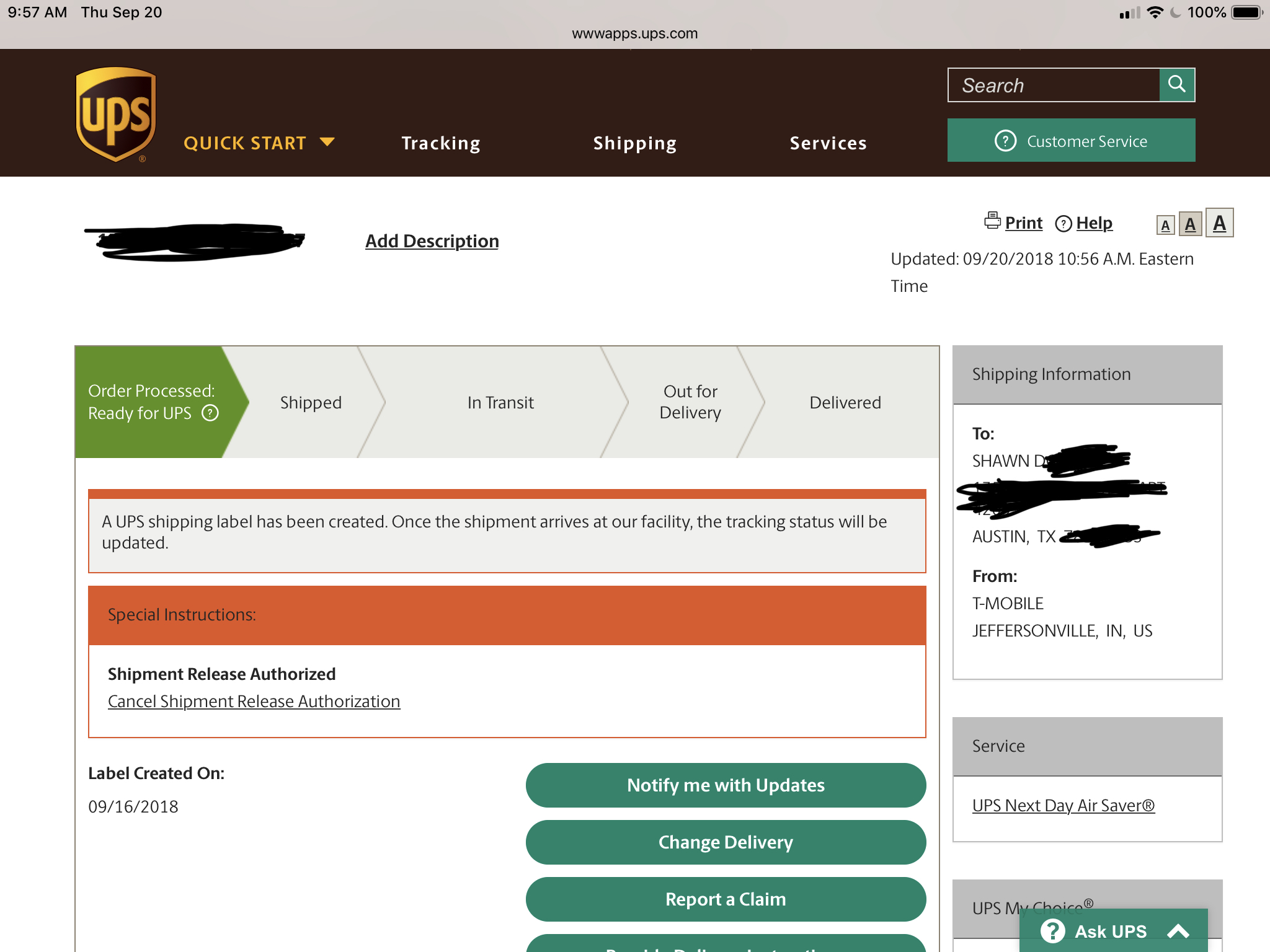Click the Customer Service button
The height and width of the screenshot is (952, 1270).
(1071, 141)
